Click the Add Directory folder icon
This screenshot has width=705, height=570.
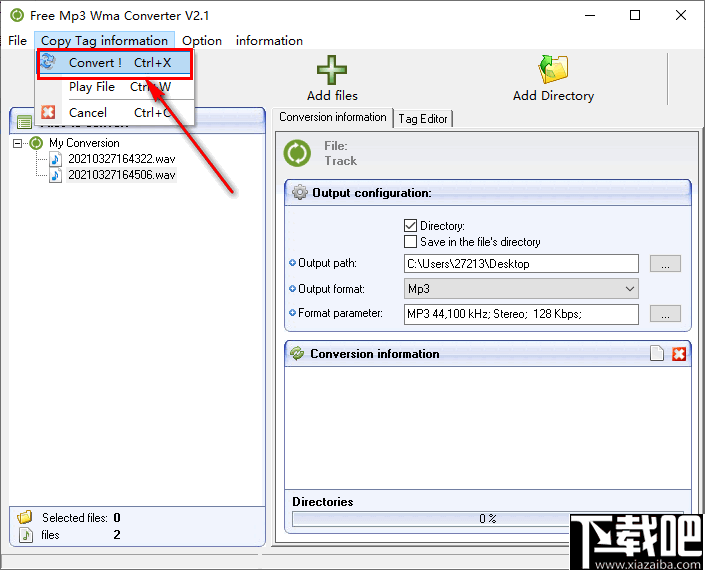point(553,69)
